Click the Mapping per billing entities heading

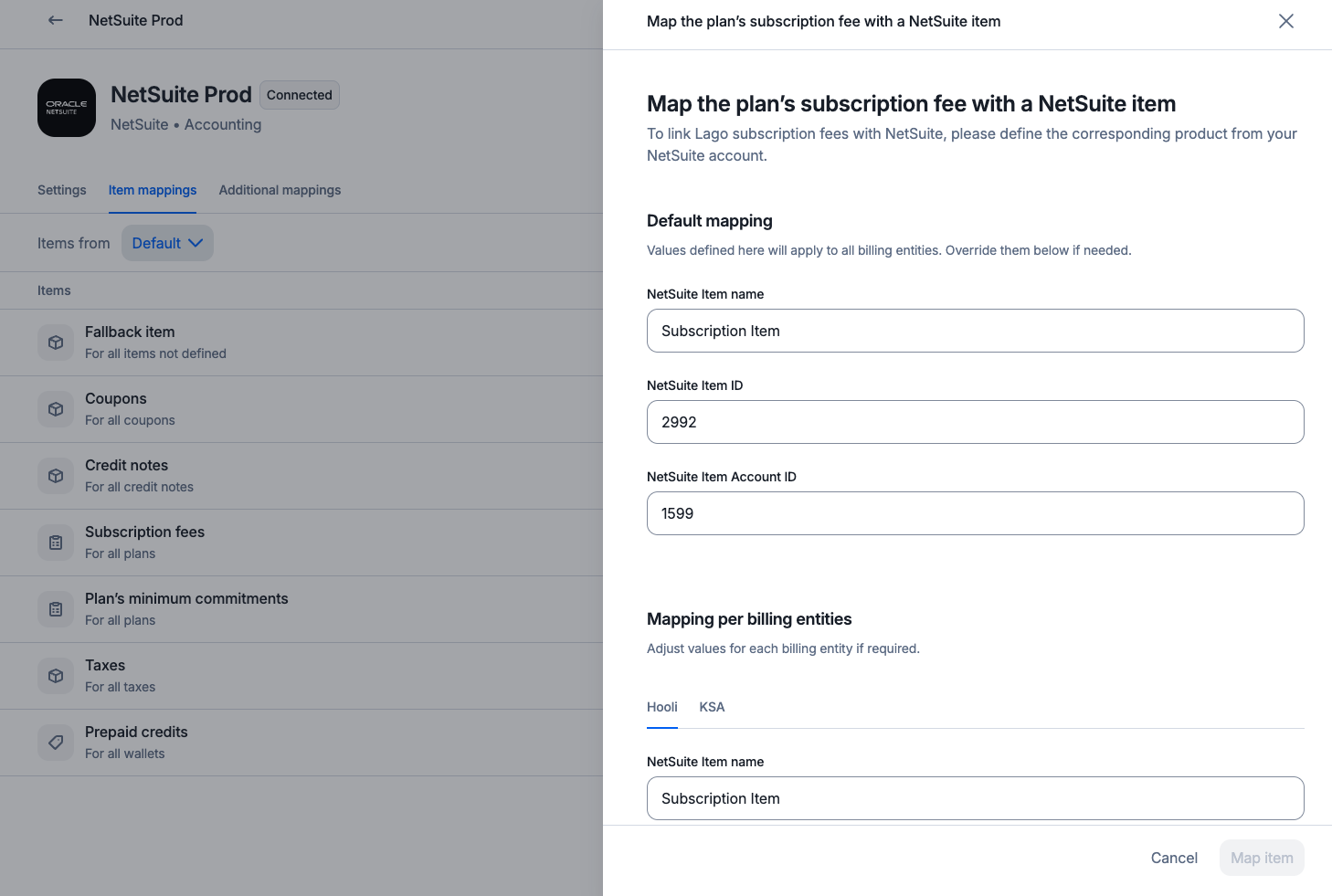[x=749, y=619]
